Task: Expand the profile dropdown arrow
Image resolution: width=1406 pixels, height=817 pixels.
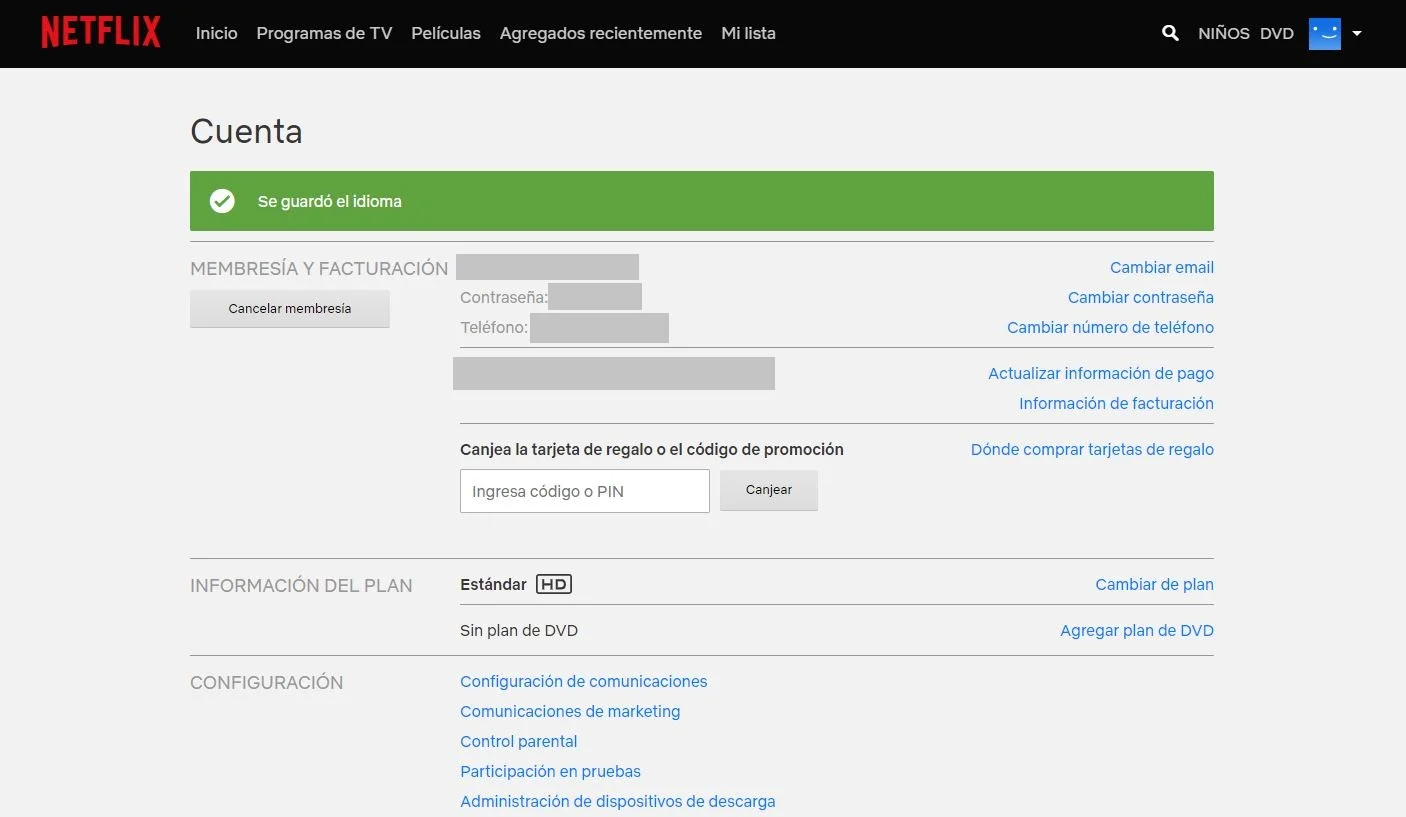Action: pos(1357,33)
